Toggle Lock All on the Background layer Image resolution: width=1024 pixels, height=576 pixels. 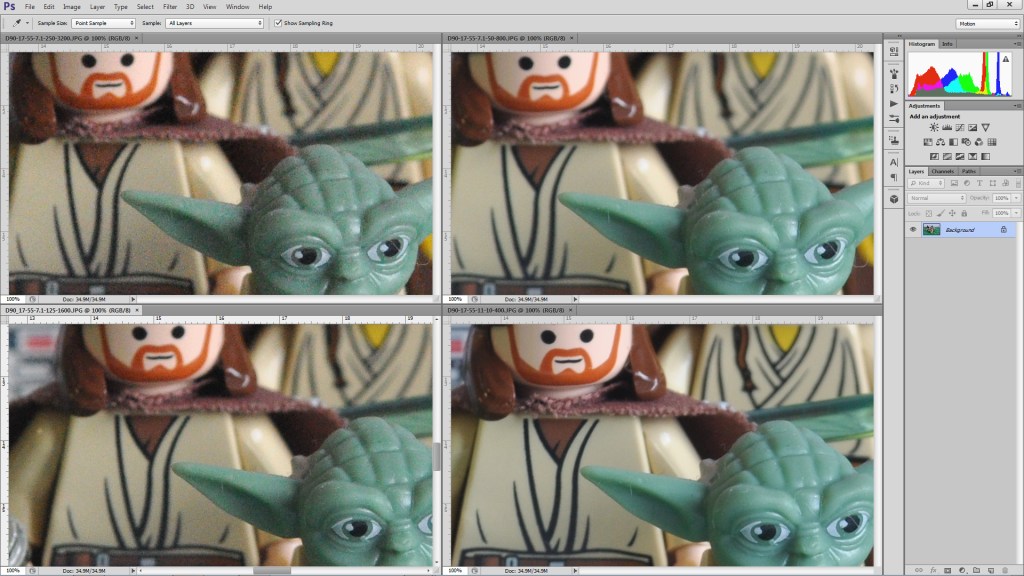point(964,213)
